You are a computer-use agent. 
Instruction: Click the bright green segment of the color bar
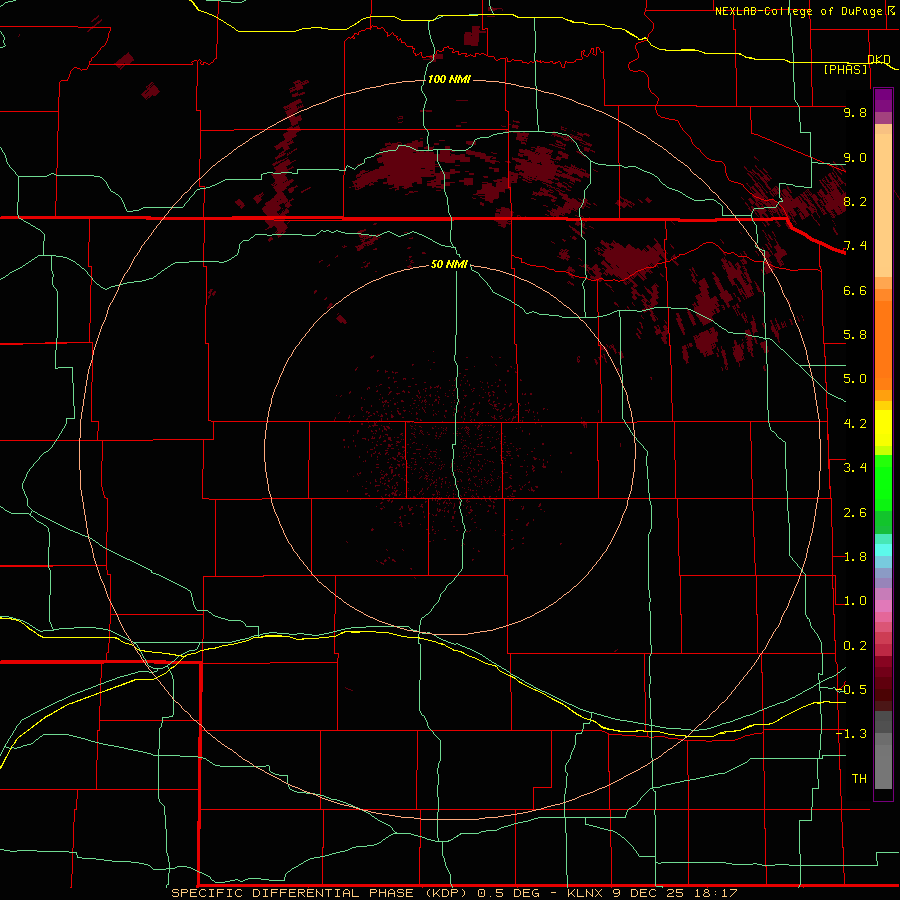click(x=883, y=483)
